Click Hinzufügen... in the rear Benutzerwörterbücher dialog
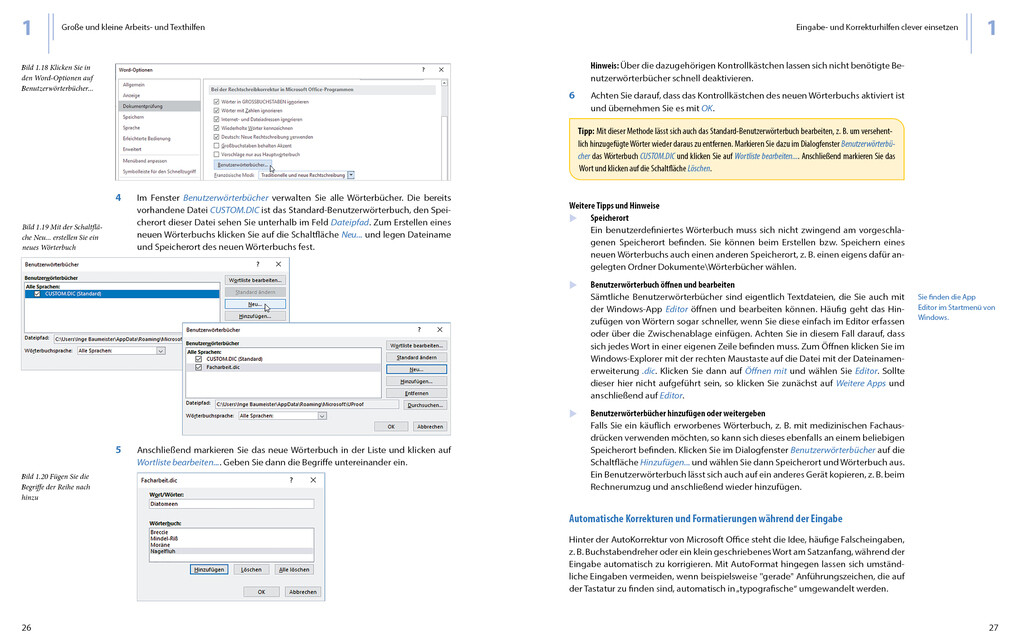The image size is (1020, 644). pos(255,315)
